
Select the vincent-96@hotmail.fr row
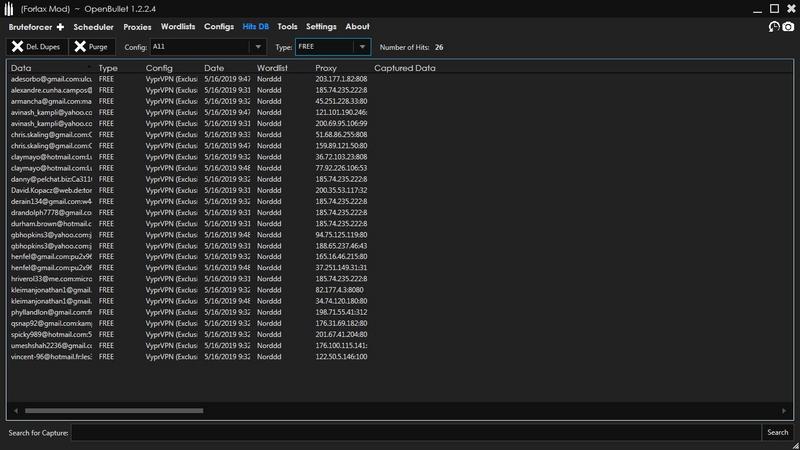pyautogui.click(x=400, y=357)
